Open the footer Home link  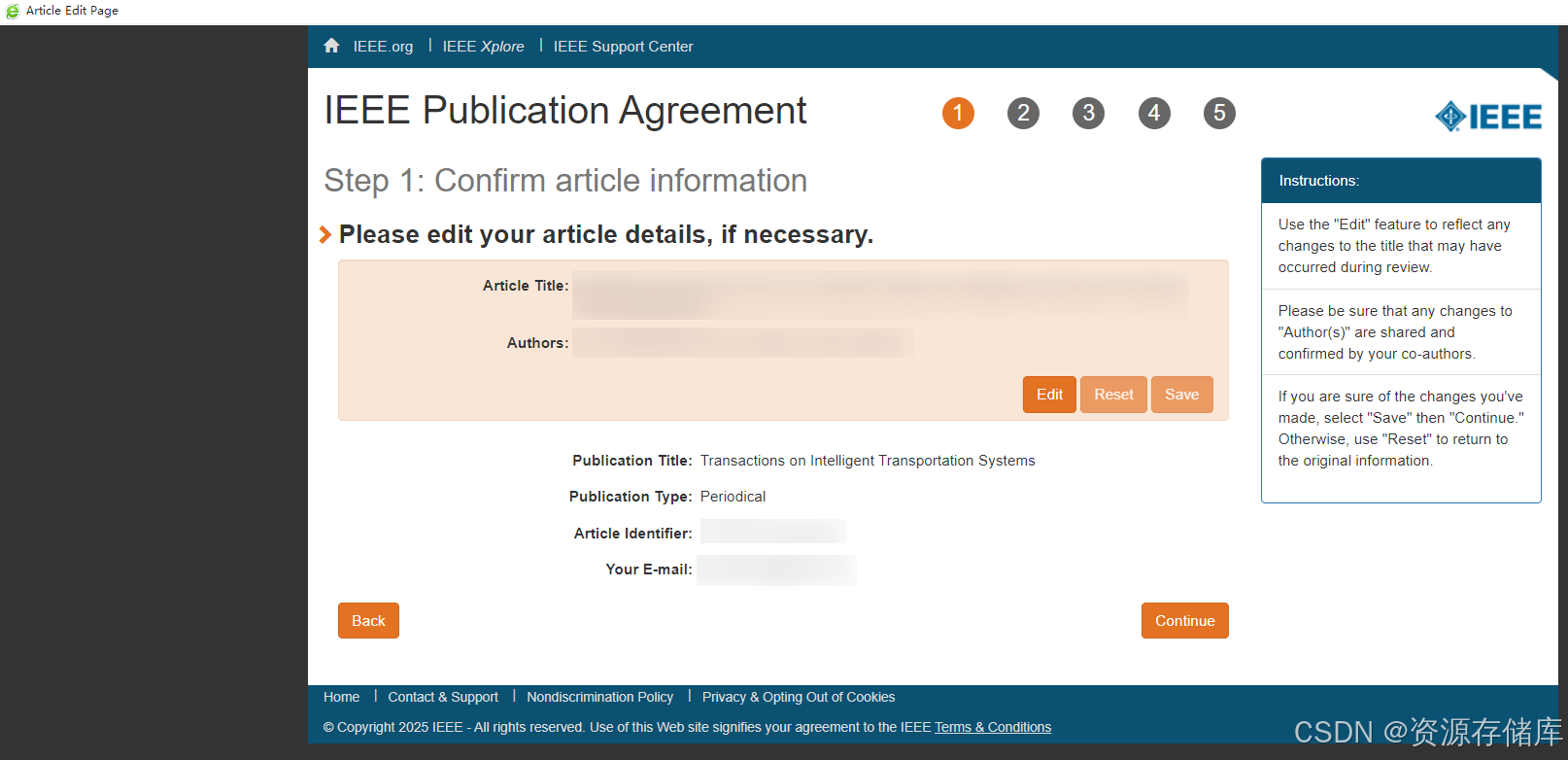(x=341, y=697)
